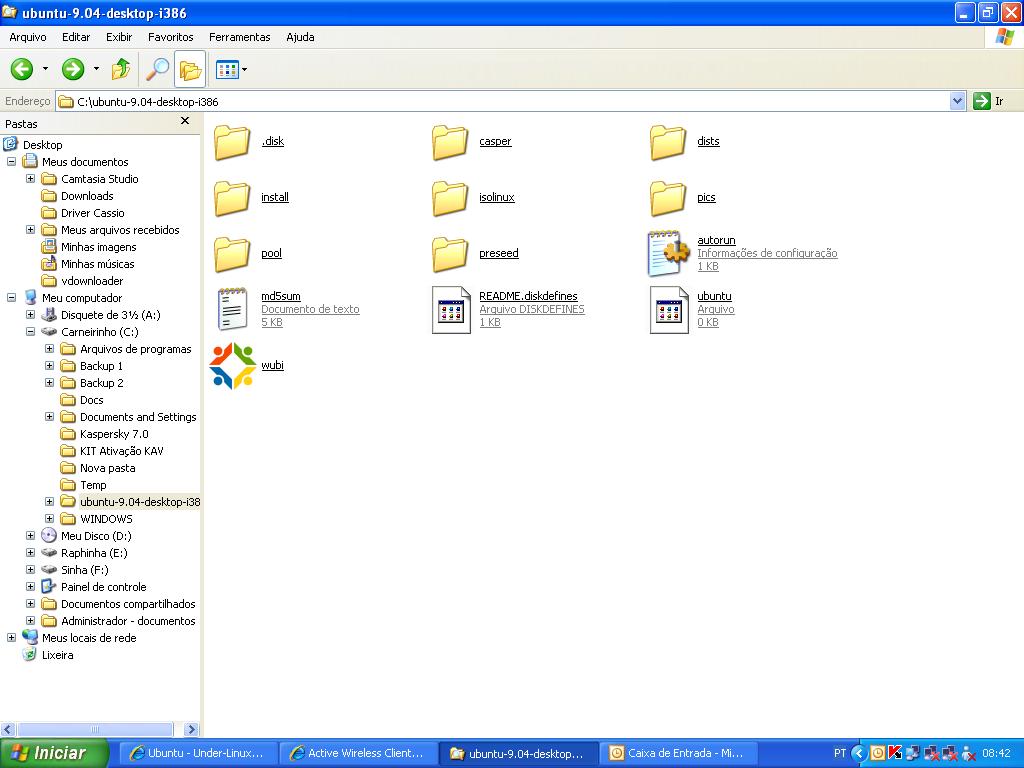Open the Views mode button
1024x768 pixels.
click(227, 69)
